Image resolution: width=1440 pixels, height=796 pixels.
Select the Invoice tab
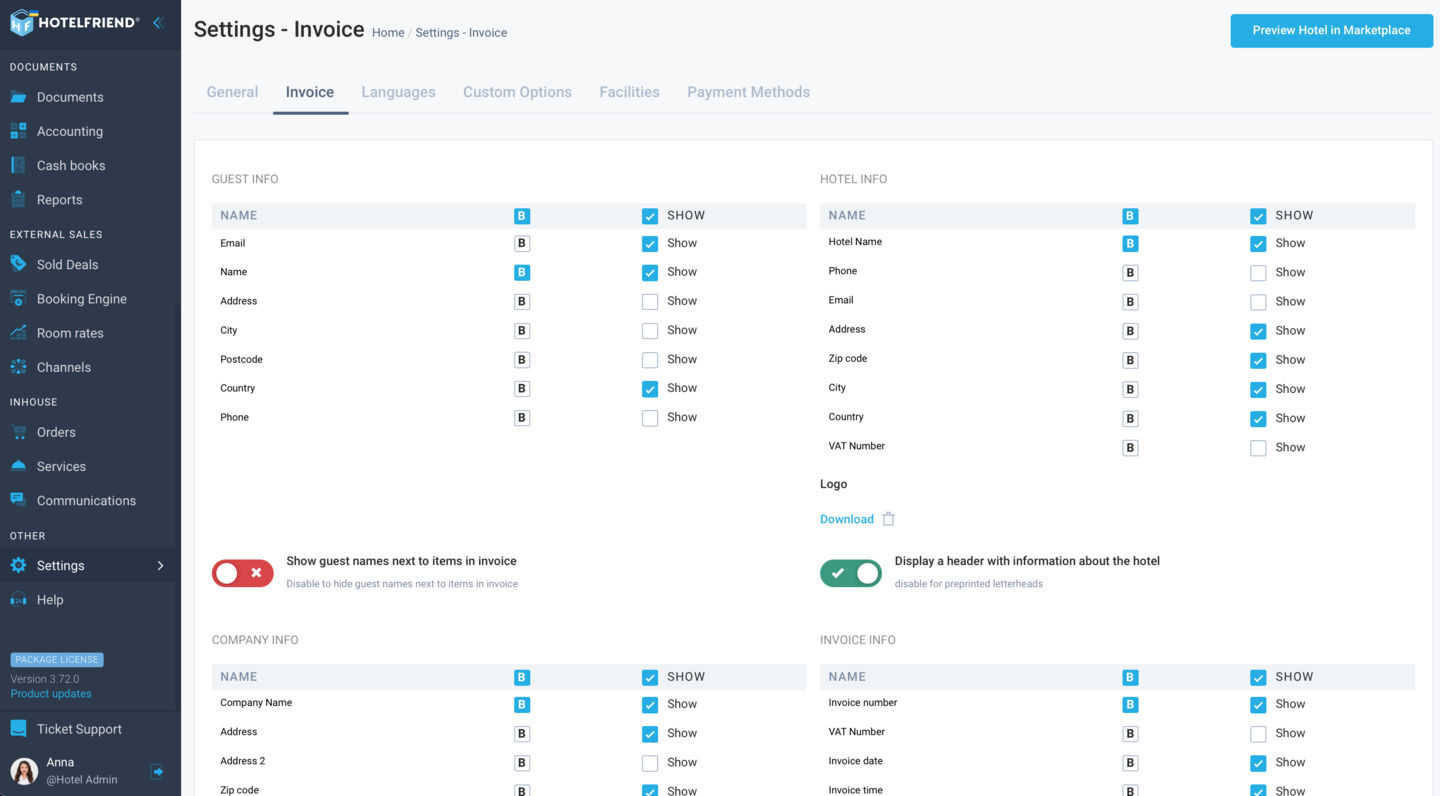310,92
